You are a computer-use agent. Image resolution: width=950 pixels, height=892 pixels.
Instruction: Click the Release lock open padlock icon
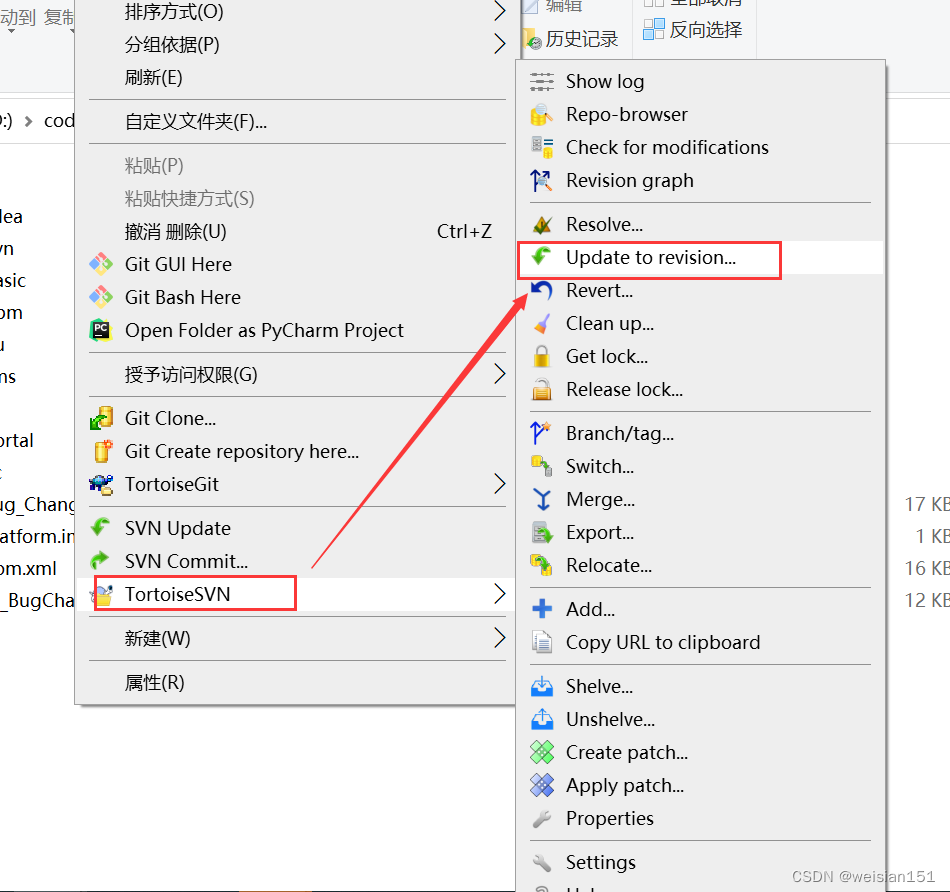[542, 390]
